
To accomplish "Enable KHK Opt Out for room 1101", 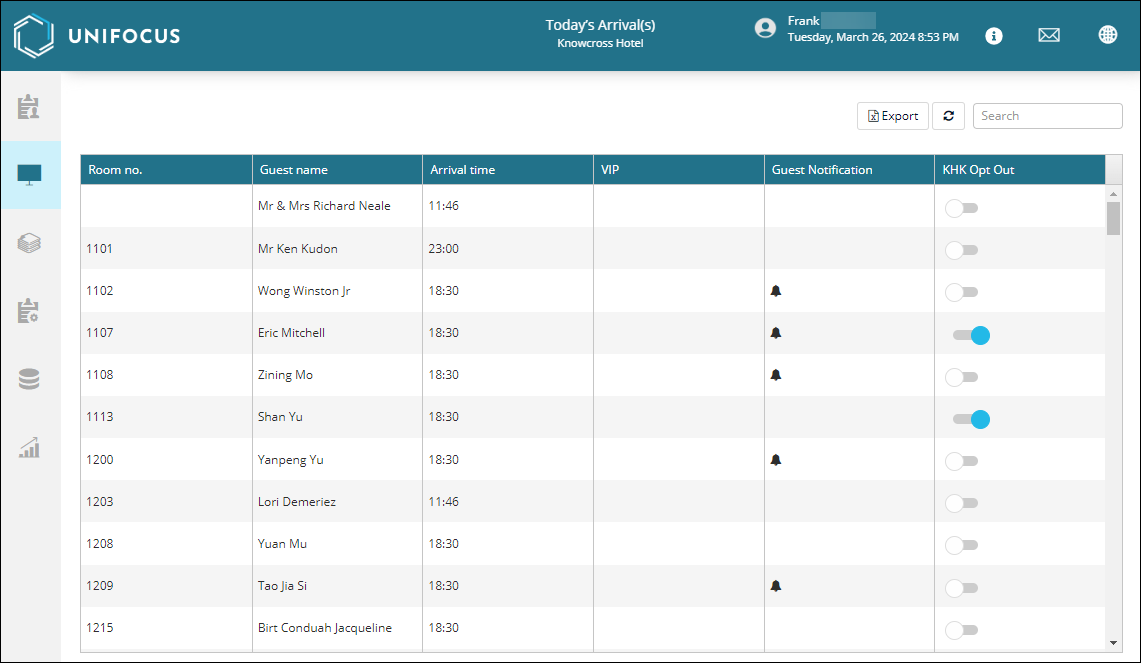I will pyautogui.click(x=962, y=250).
